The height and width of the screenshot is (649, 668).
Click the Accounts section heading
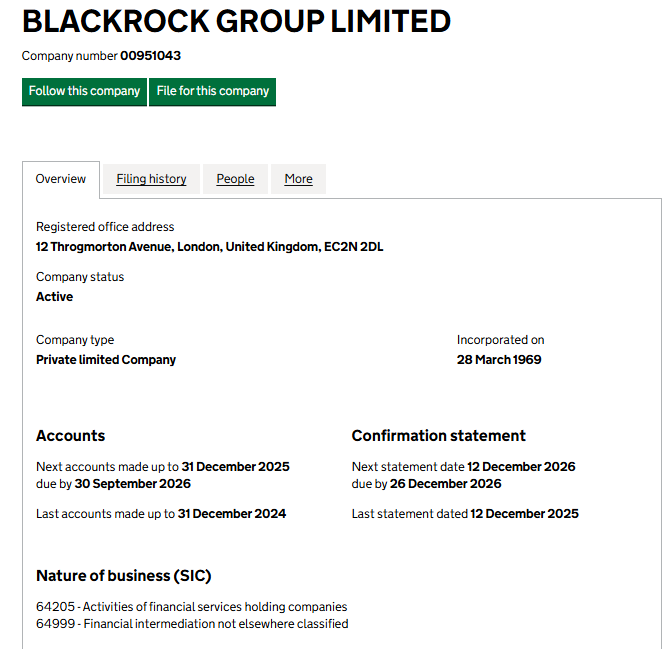70,436
